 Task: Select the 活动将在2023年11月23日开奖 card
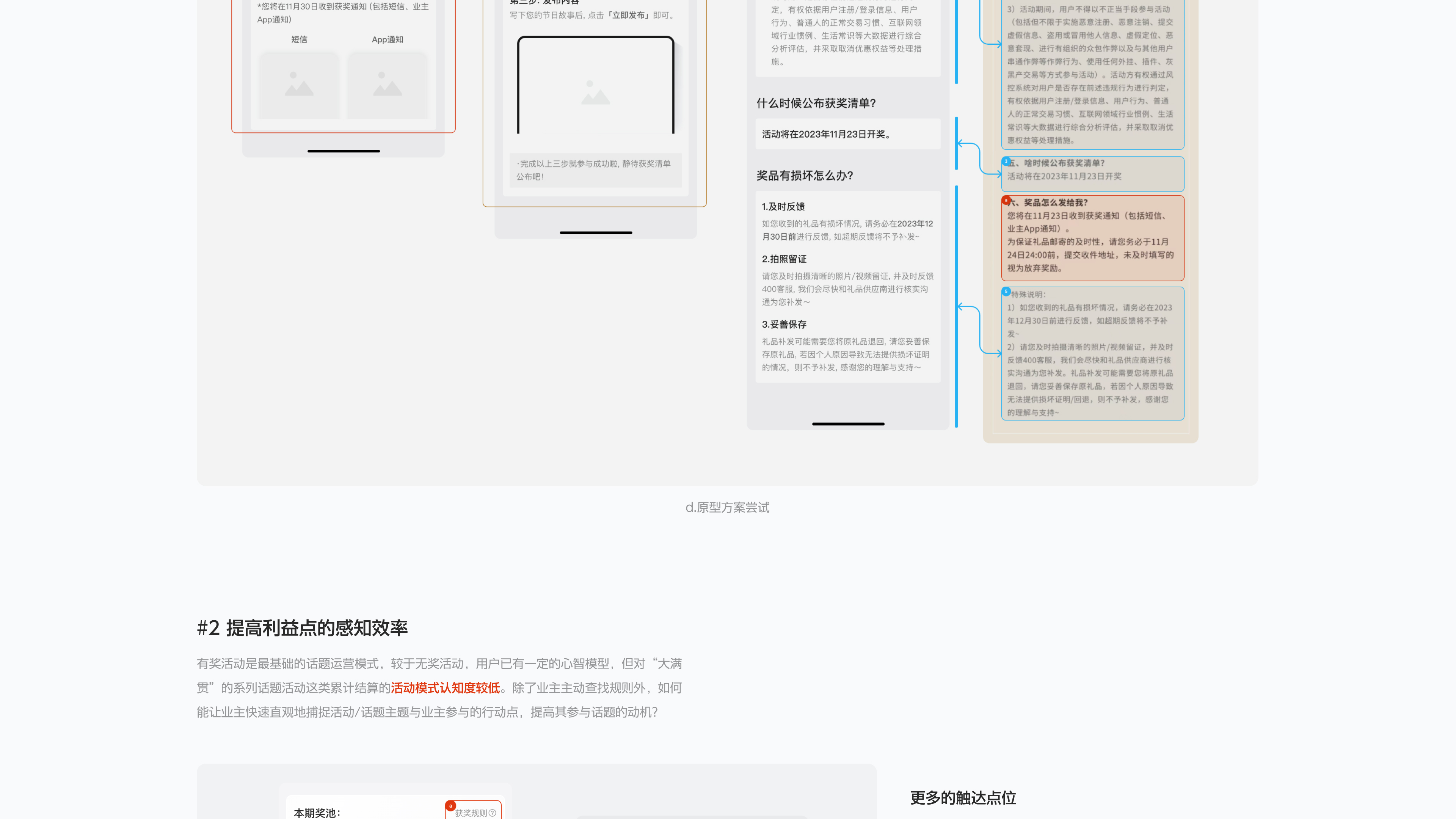click(x=847, y=134)
